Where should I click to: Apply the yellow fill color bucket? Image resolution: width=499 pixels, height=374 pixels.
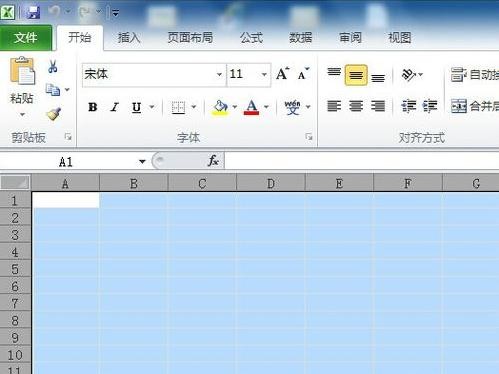click(220, 107)
